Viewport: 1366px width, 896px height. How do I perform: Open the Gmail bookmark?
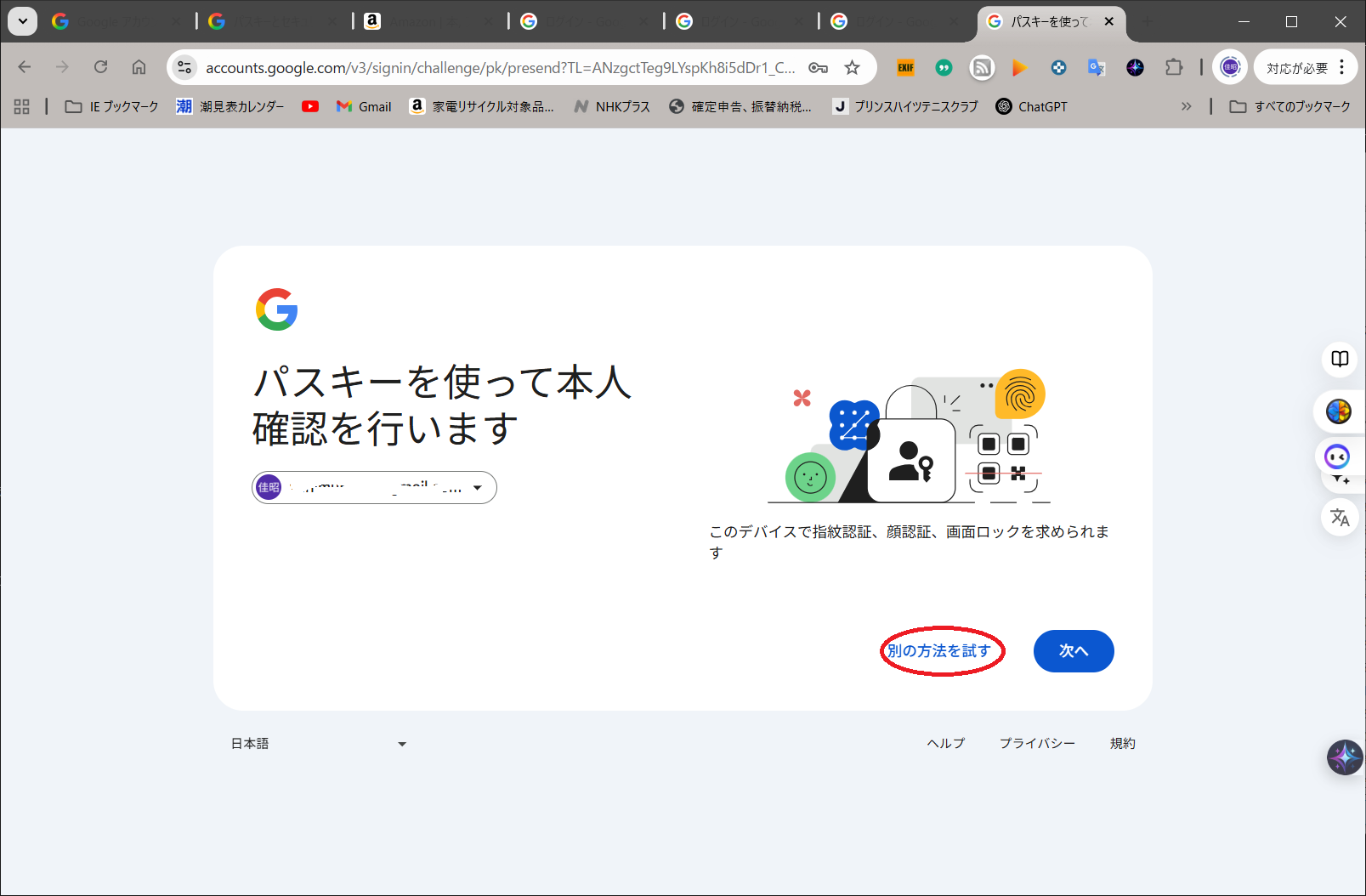click(x=364, y=106)
